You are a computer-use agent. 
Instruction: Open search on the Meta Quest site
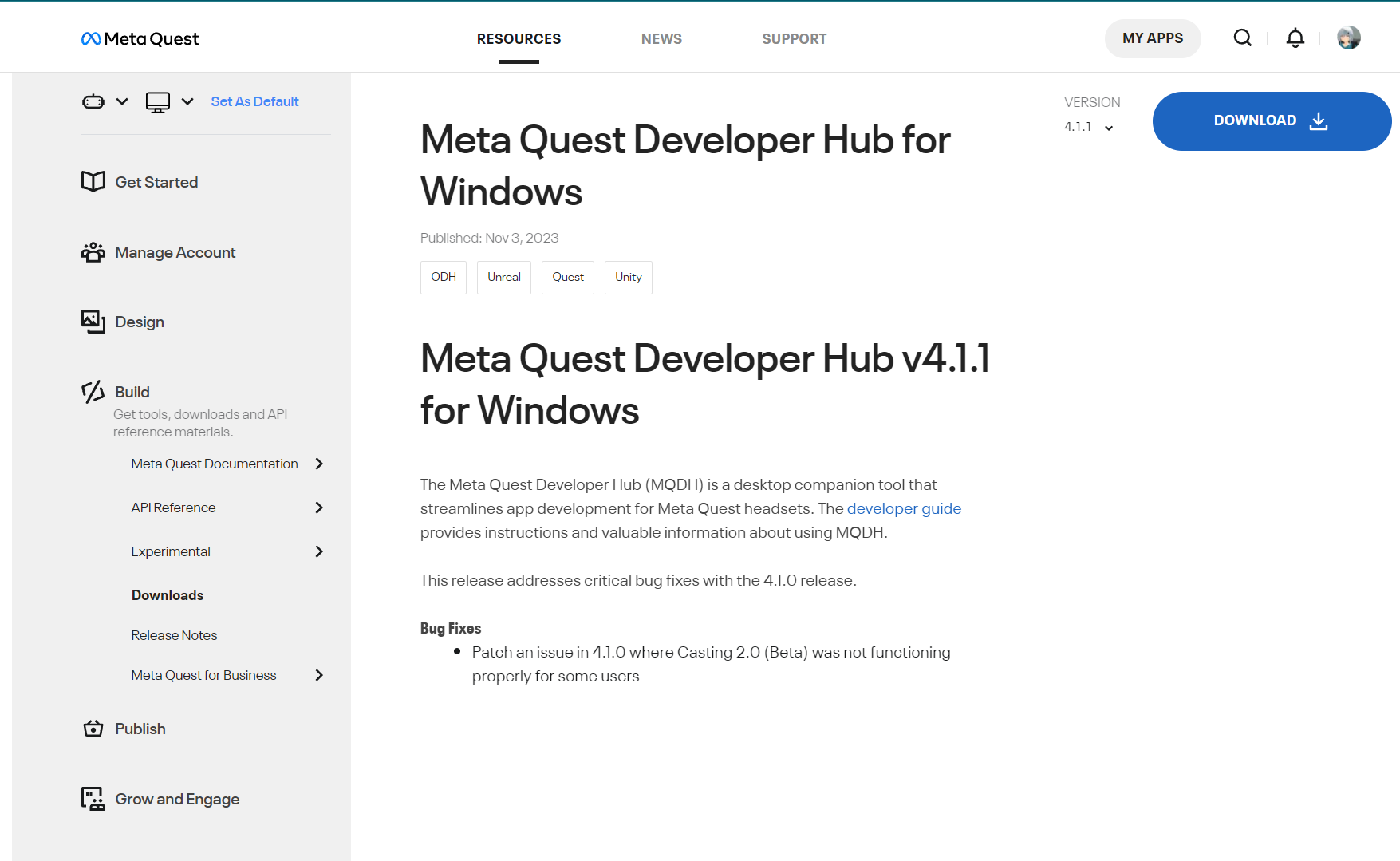1242,38
